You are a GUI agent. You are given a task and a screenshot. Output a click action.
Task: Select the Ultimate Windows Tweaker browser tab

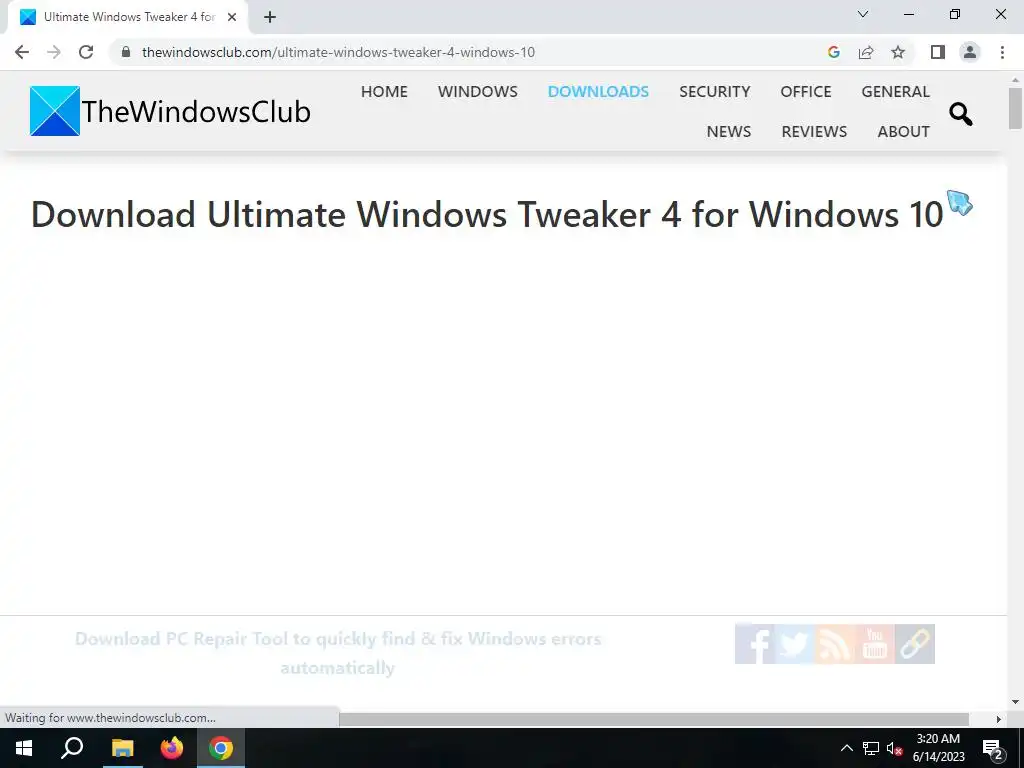point(127,17)
